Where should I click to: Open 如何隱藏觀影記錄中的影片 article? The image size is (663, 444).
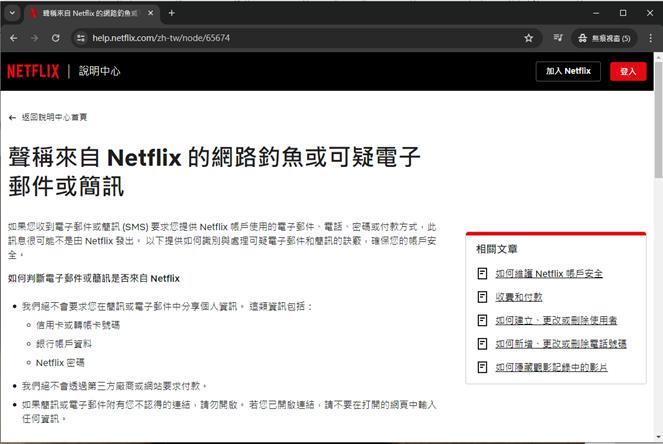point(551,367)
